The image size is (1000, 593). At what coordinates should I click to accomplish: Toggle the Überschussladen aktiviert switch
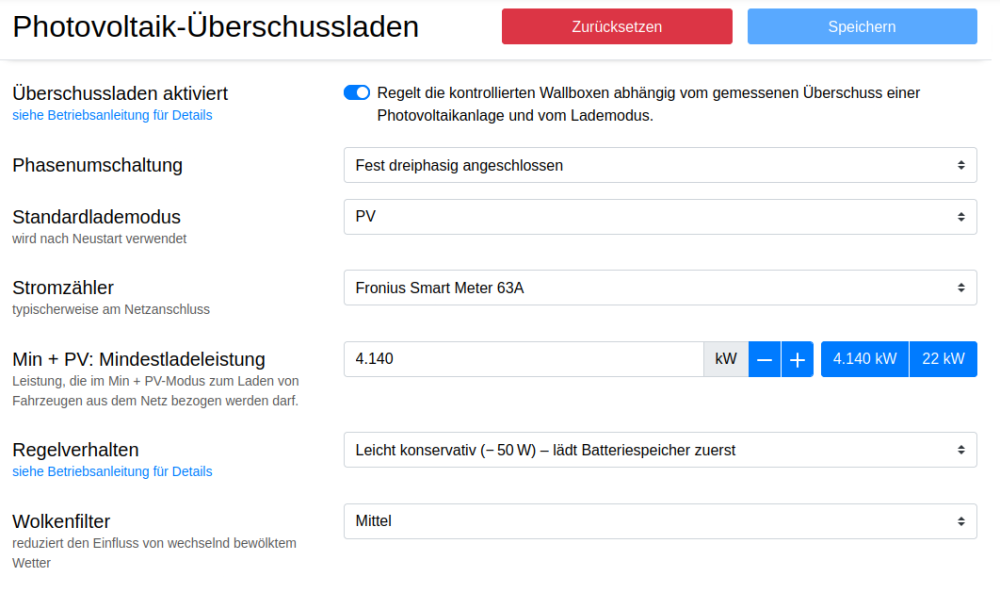click(356, 93)
